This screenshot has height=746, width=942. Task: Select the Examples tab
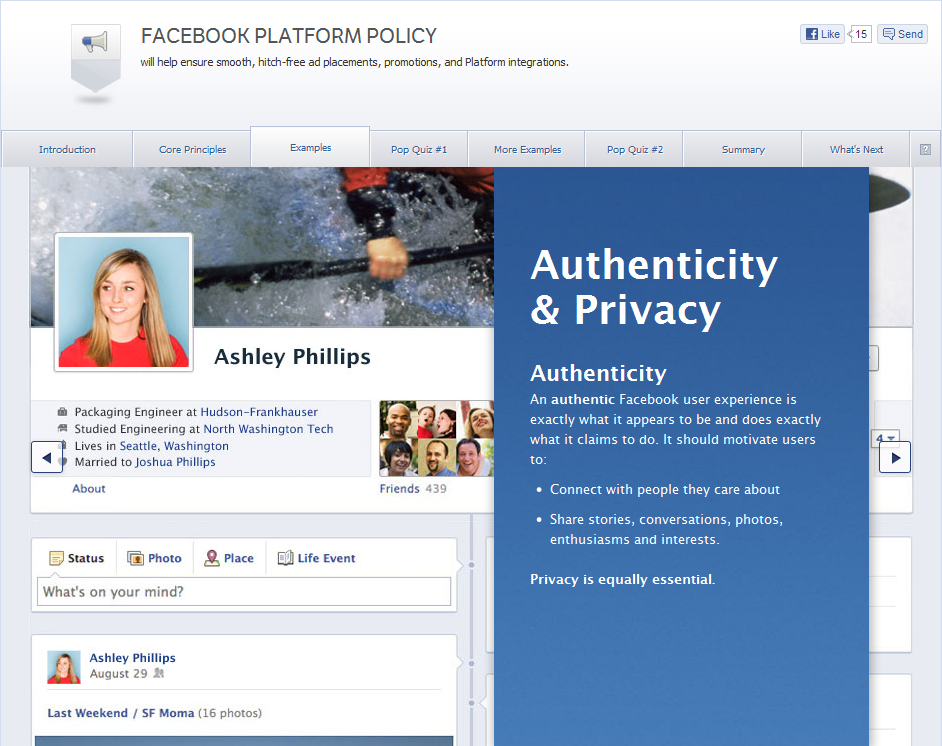pos(310,147)
